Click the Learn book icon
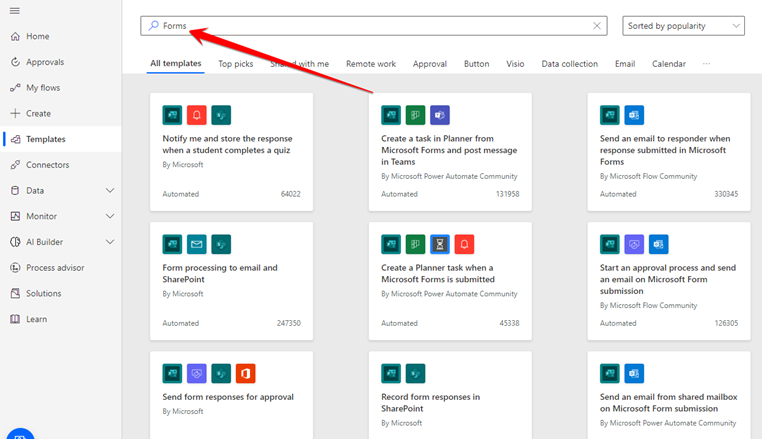The width and height of the screenshot is (762, 439). 15,319
